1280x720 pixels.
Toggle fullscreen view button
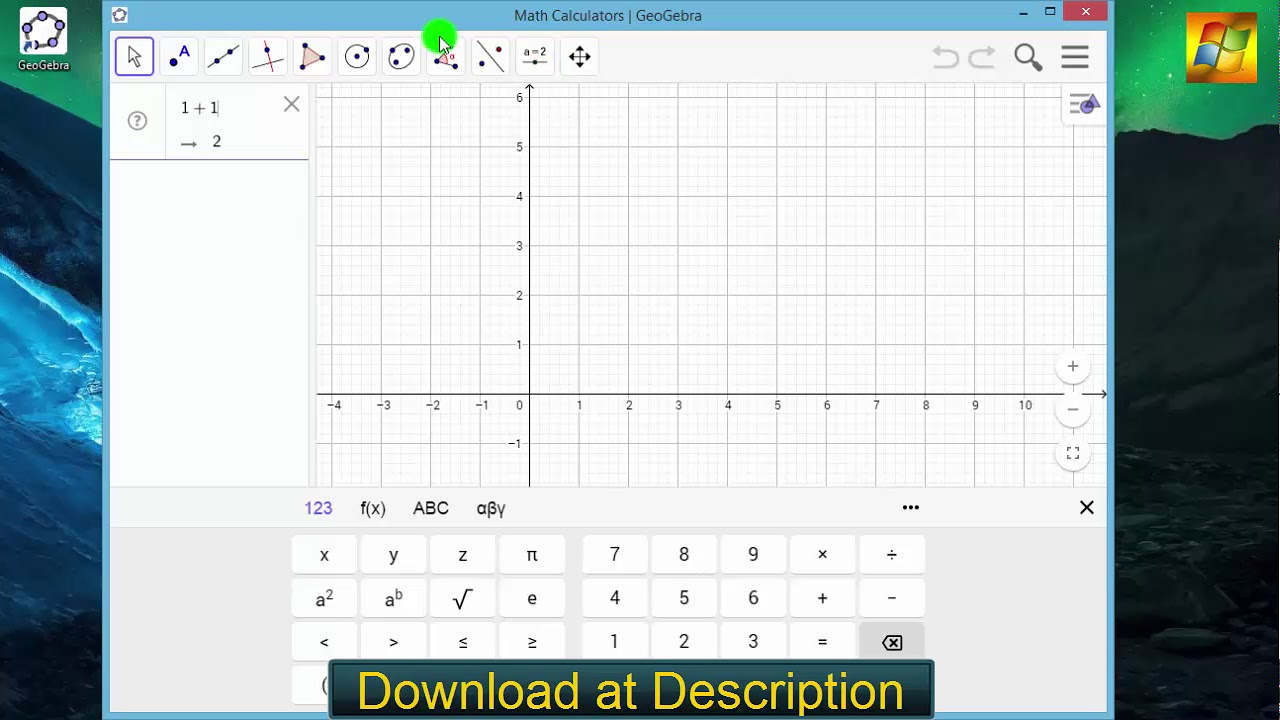pos(1073,454)
